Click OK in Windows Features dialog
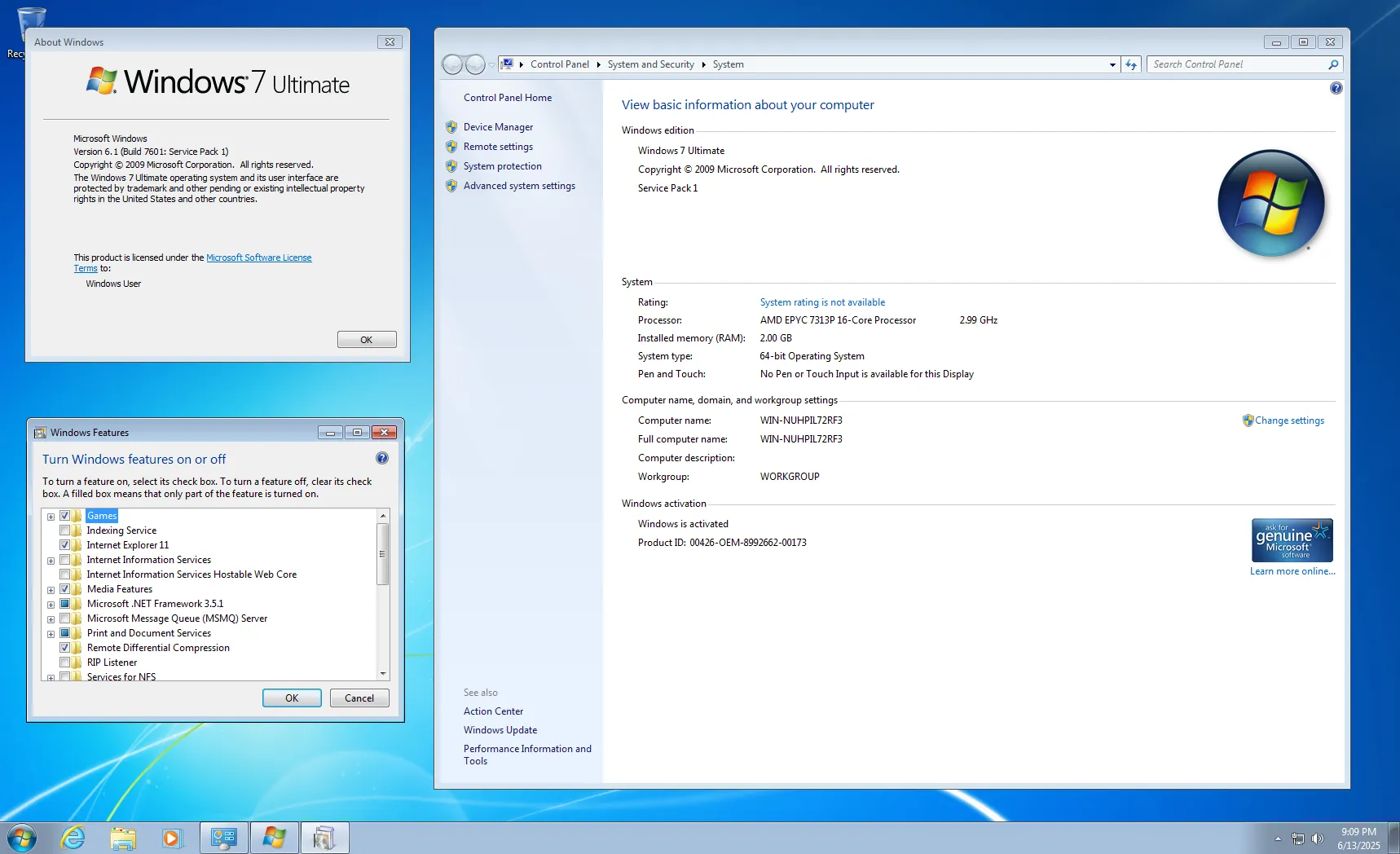The height and width of the screenshot is (854, 1400). tap(292, 698)
